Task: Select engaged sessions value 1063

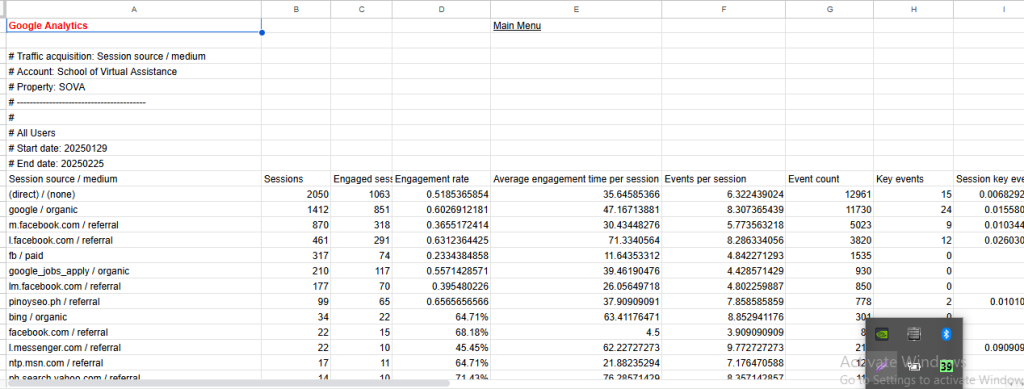Action: [x=361, y=194]
